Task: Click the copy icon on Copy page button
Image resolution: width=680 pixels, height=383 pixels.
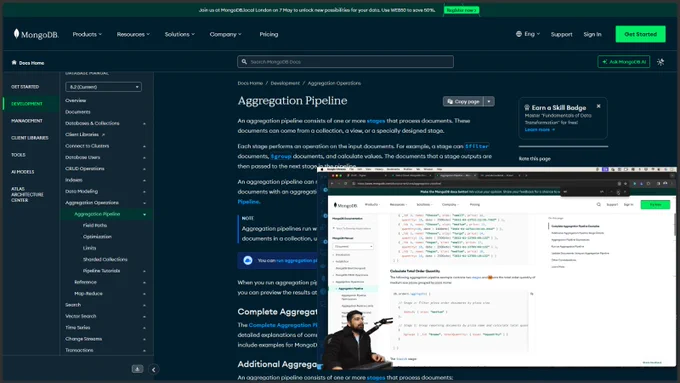Action: [450, 101]
